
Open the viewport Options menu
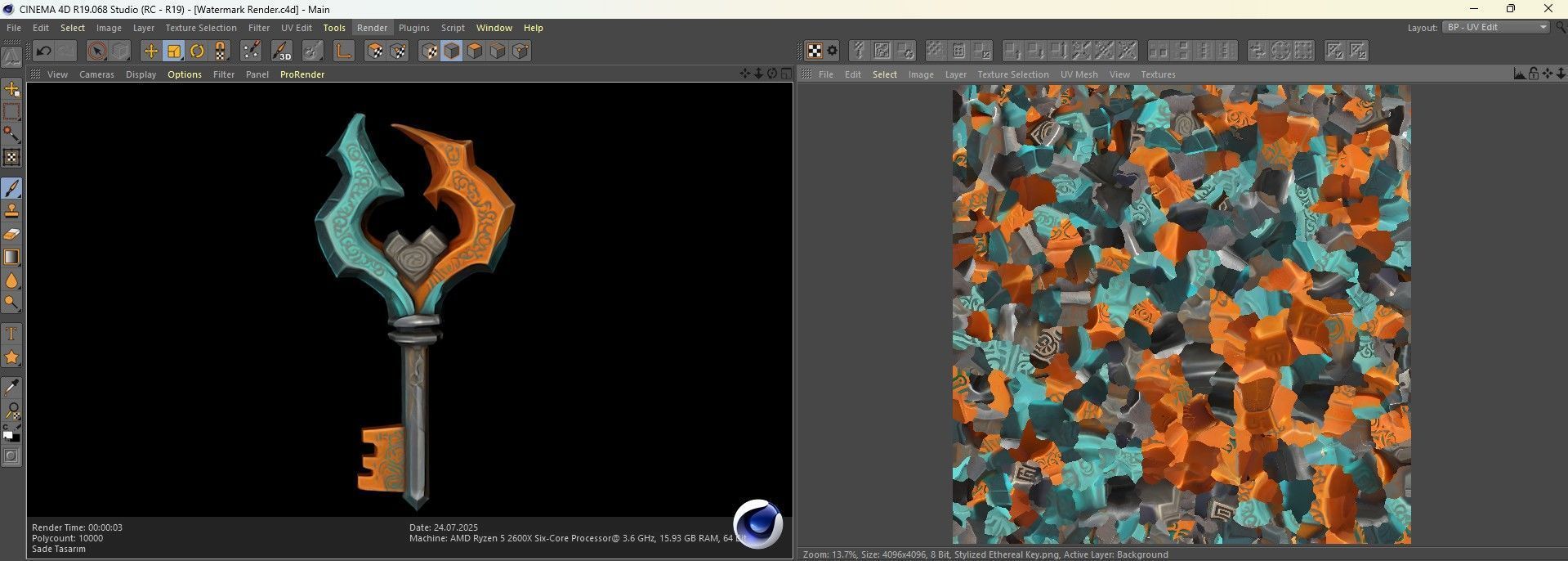click(185, 74)
